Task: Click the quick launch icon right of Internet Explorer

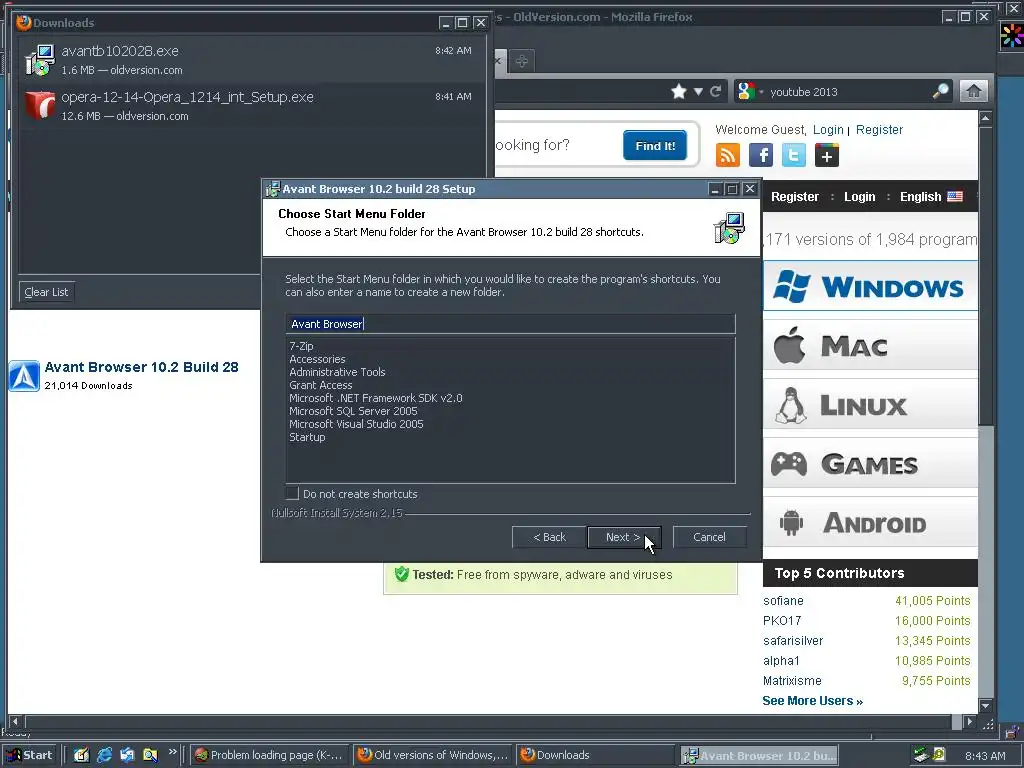Action: coord(127,755)
